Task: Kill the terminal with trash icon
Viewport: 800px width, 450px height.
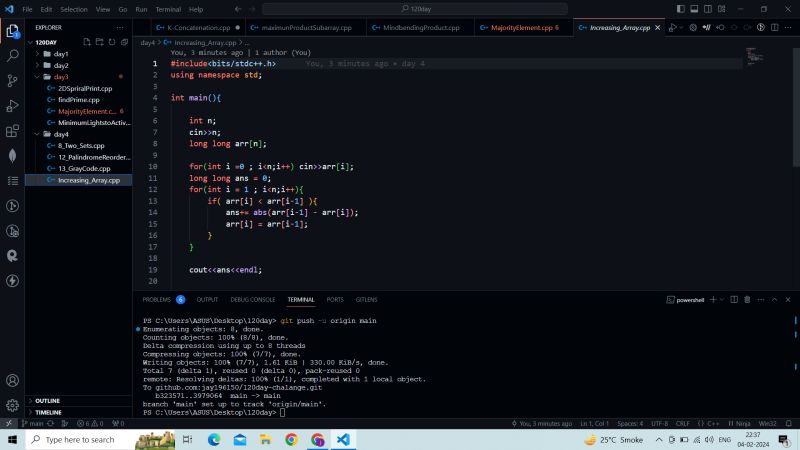Action: [x=747, y=300]
